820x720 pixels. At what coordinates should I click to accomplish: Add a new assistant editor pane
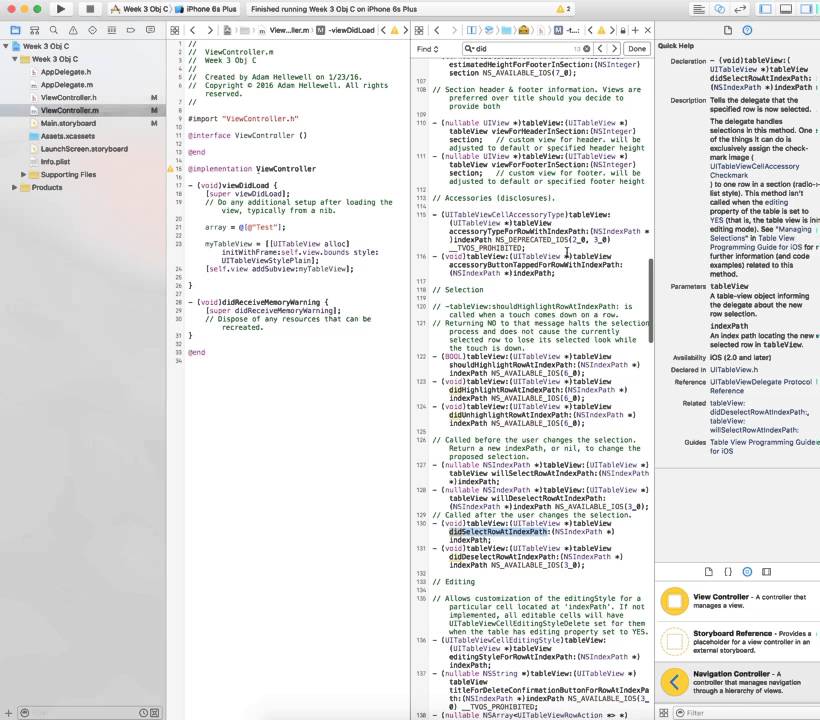coord(635,30)
